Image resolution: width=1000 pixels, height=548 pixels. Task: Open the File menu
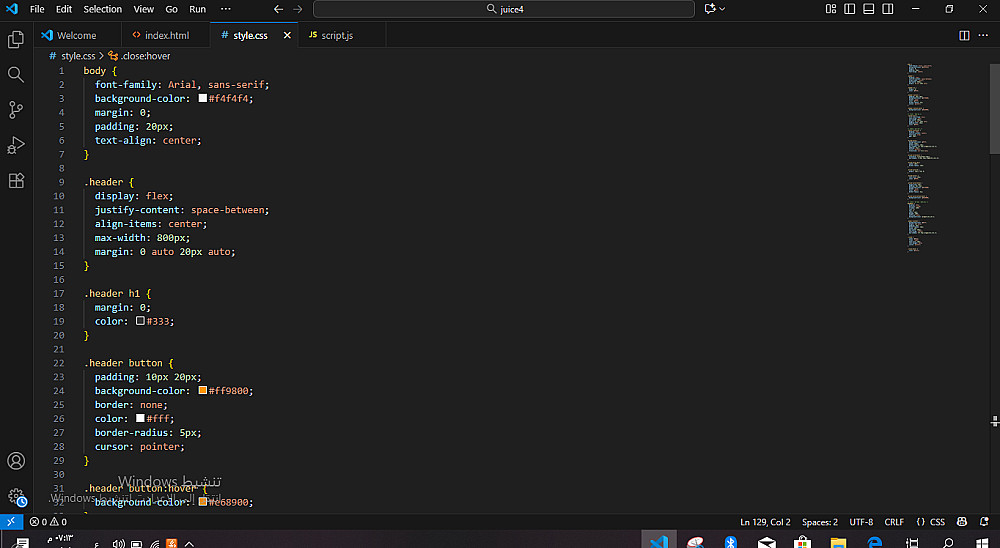pyautogui.click(x=37, y=9)
